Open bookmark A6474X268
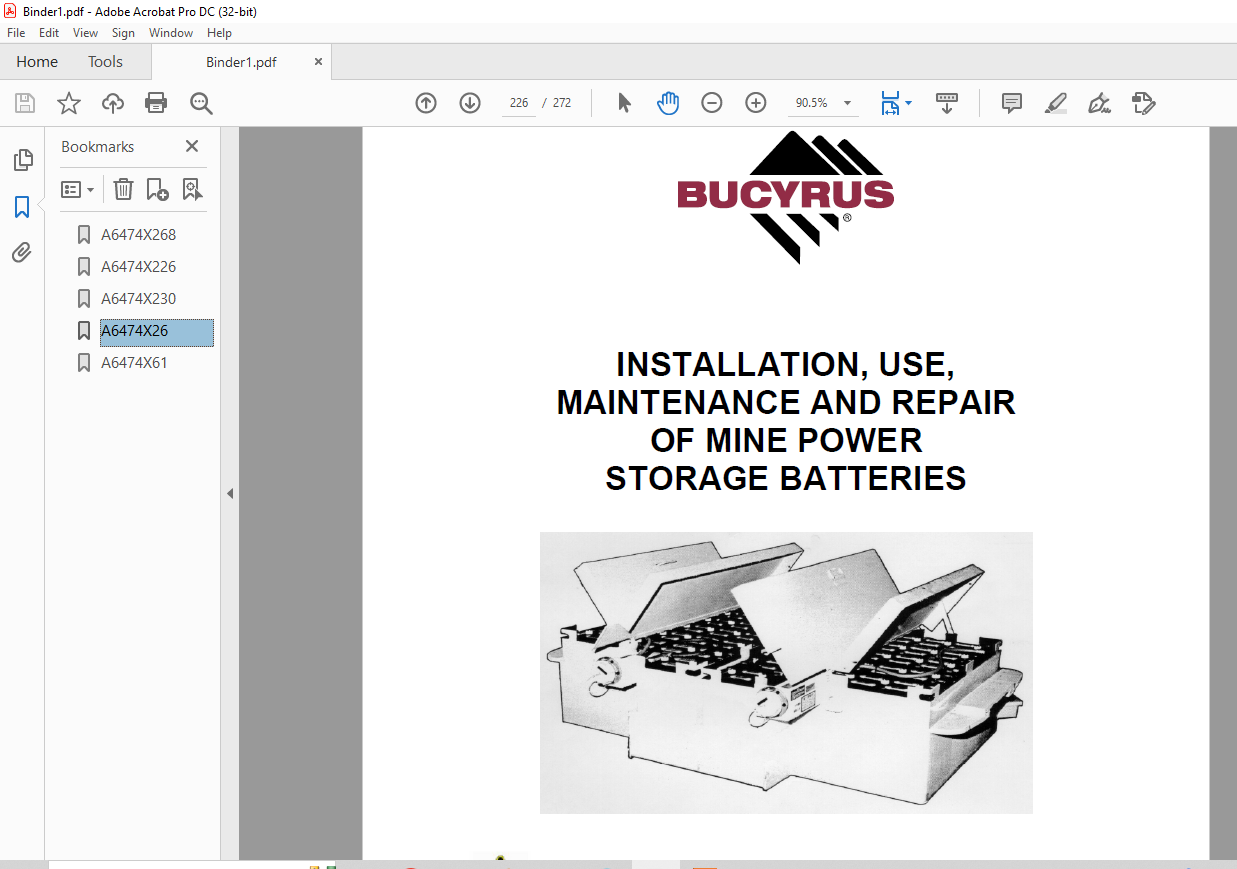 [138, 235]
